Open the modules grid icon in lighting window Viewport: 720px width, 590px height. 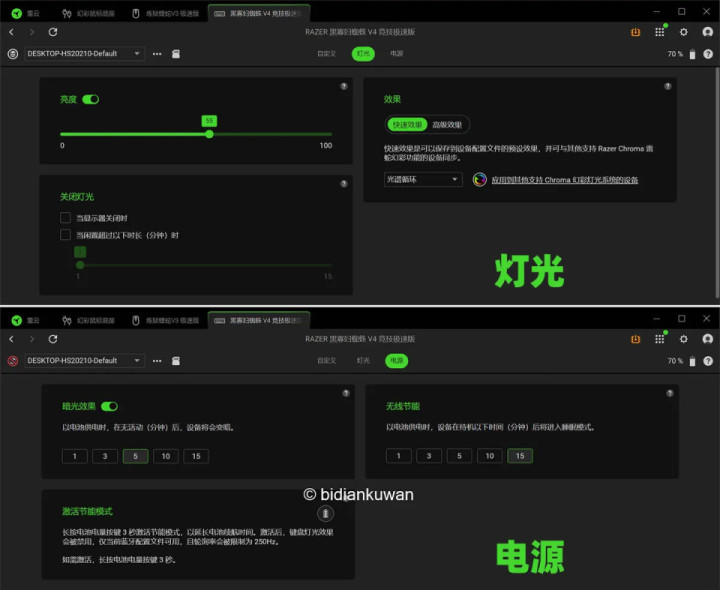coord(659,32)
